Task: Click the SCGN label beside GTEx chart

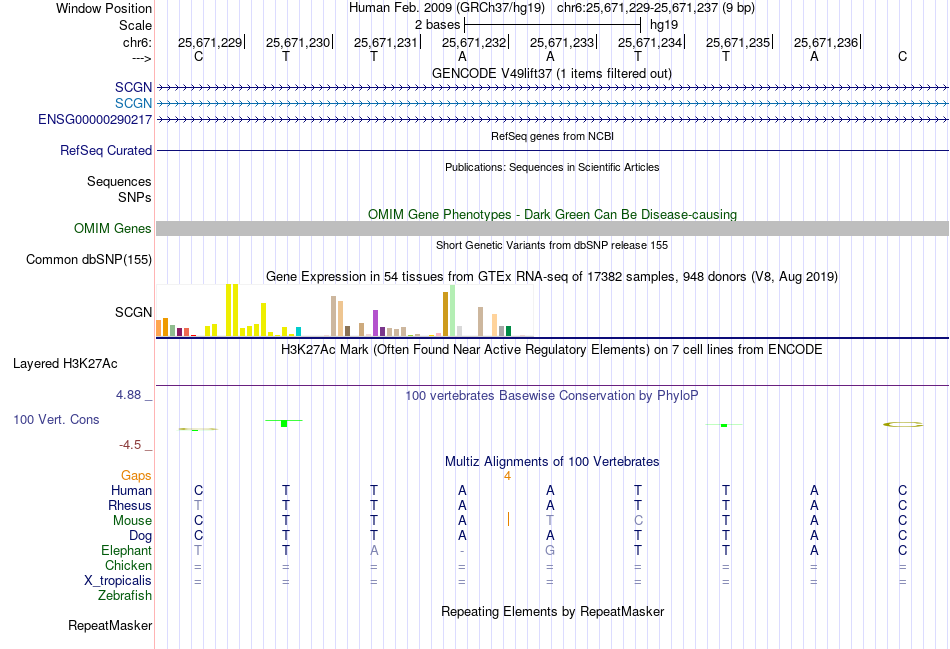Action: click(x=133, y=312)
